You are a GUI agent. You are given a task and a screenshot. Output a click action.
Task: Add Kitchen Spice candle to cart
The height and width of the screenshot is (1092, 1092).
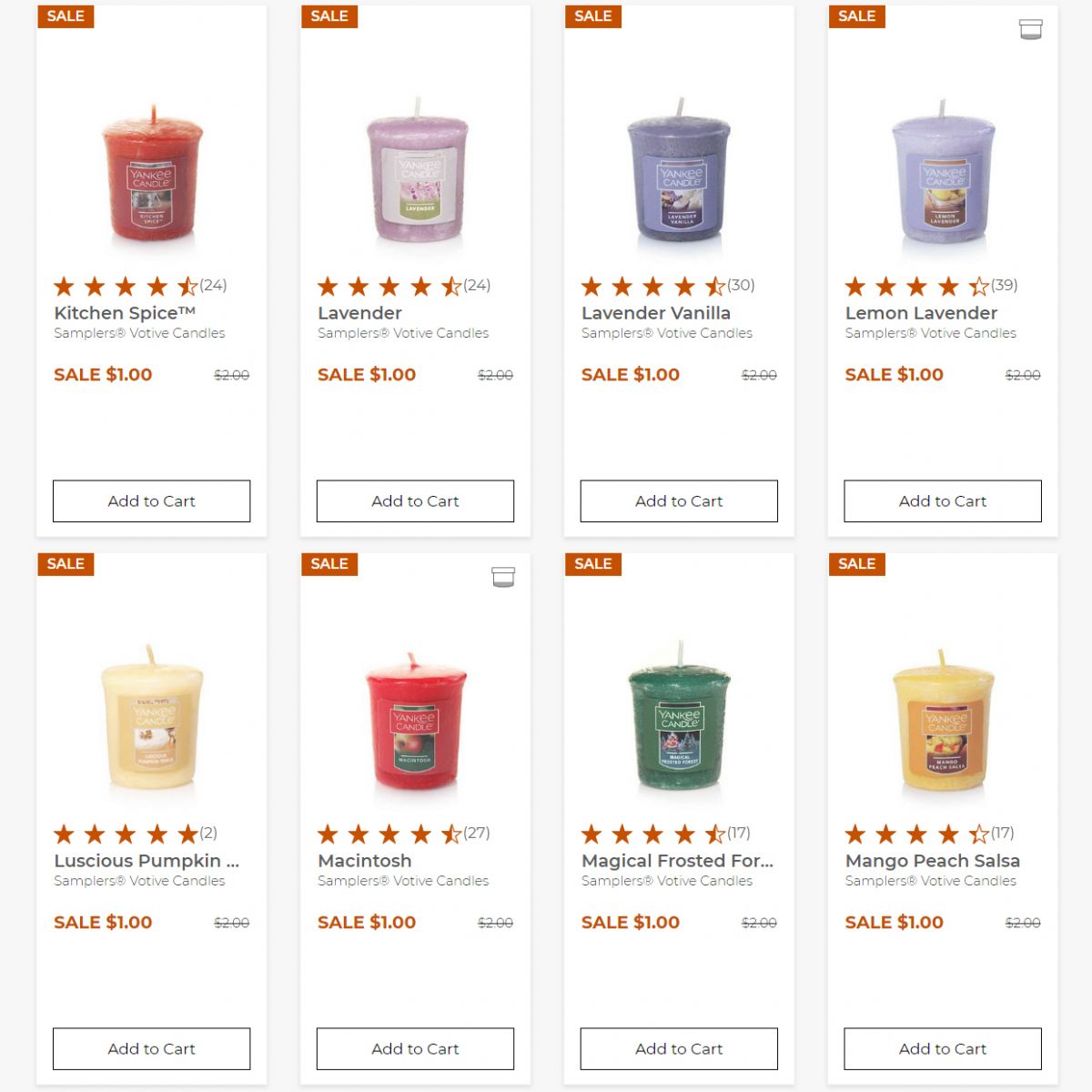tap(151, 501)
